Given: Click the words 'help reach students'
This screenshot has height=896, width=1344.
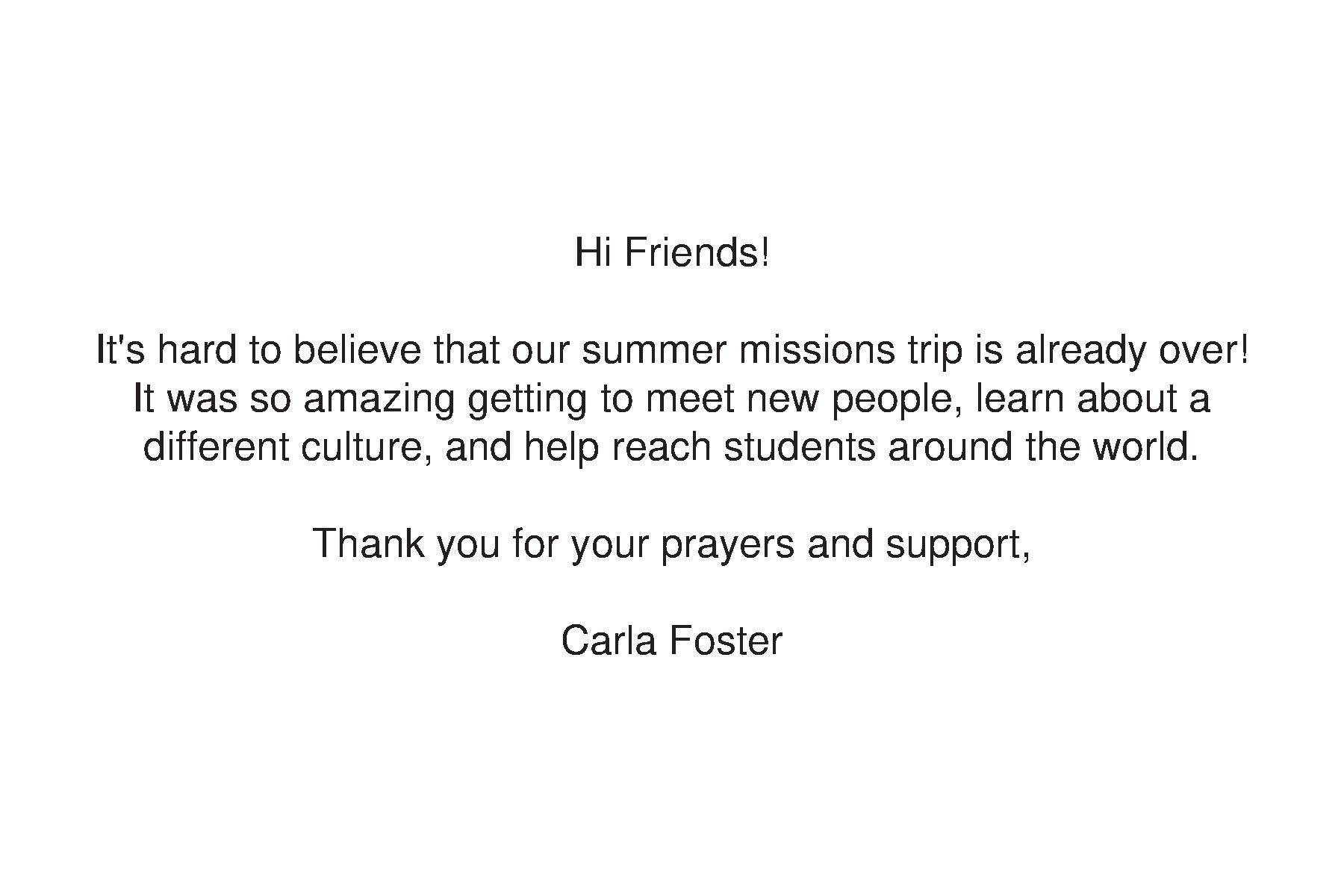Looking at the screenshot, I should click(x=700, y=447).
